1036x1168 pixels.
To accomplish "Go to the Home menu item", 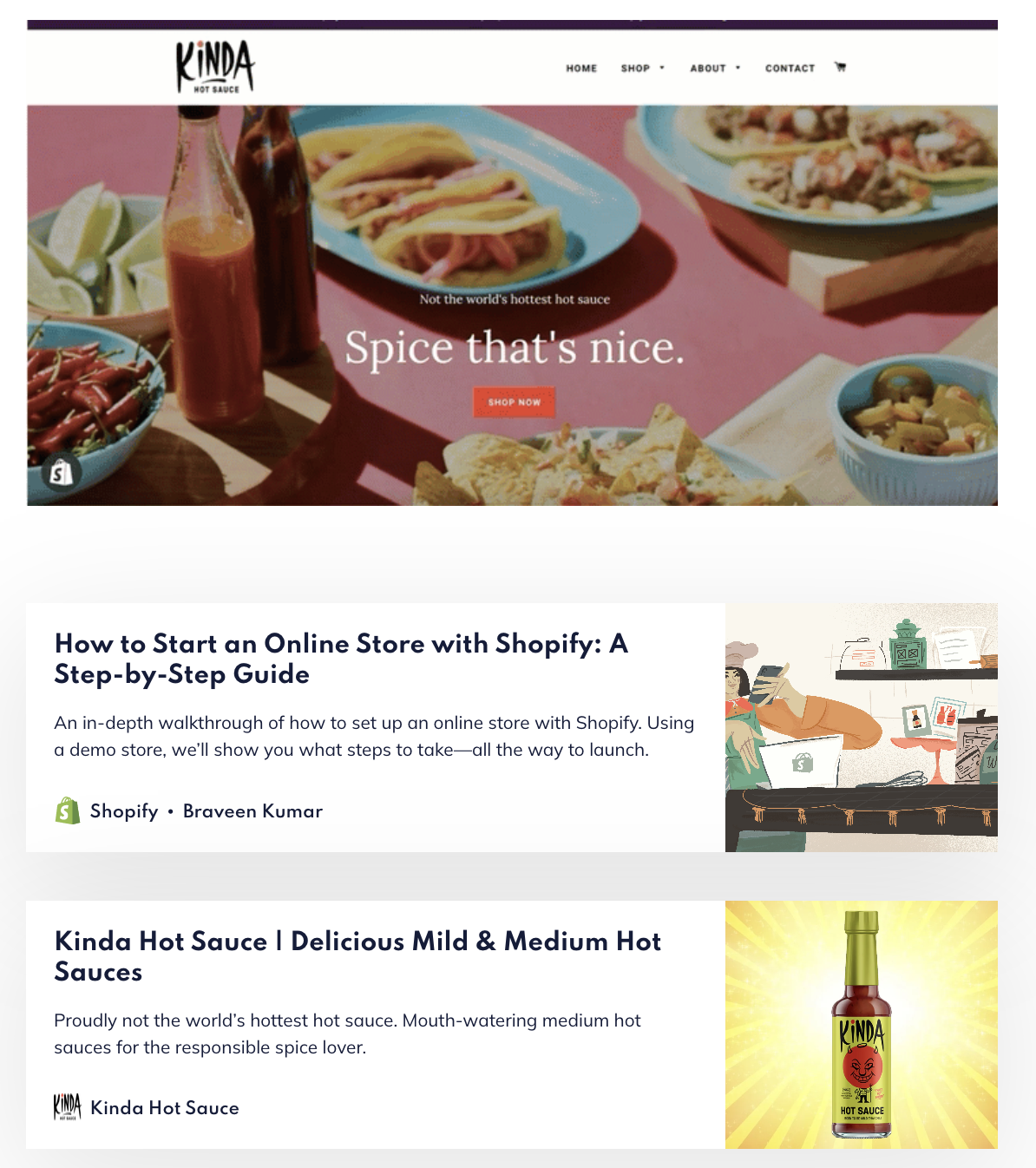I will (x=581, y=68).
